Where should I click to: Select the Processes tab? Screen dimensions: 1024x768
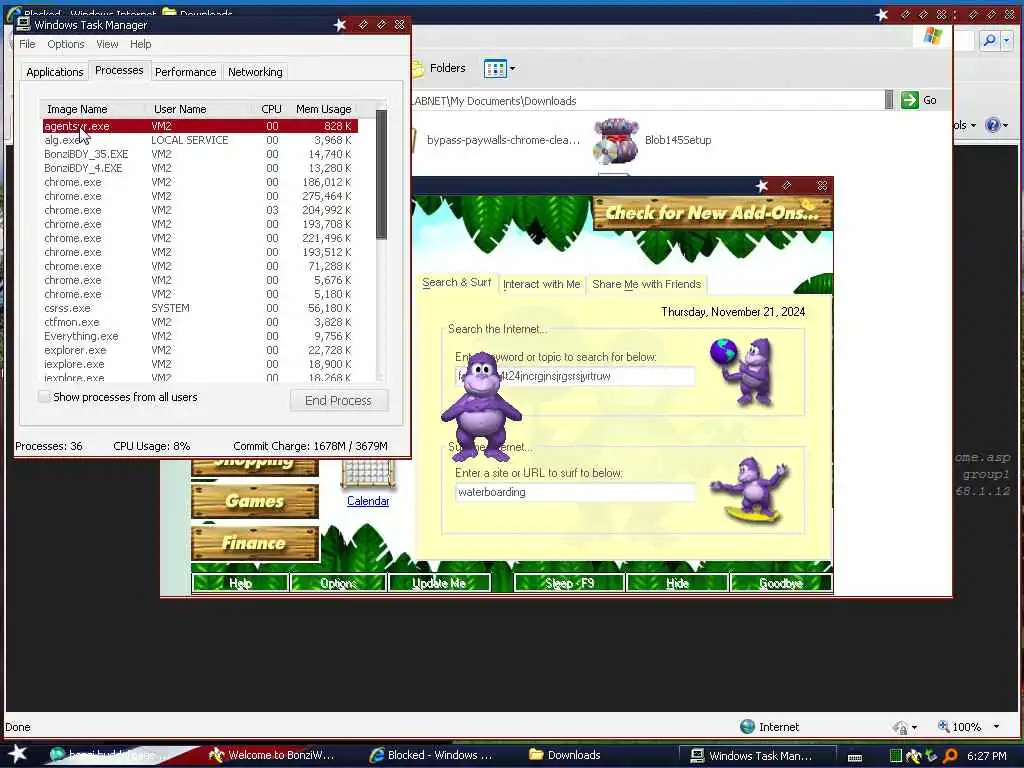[119, 71]
